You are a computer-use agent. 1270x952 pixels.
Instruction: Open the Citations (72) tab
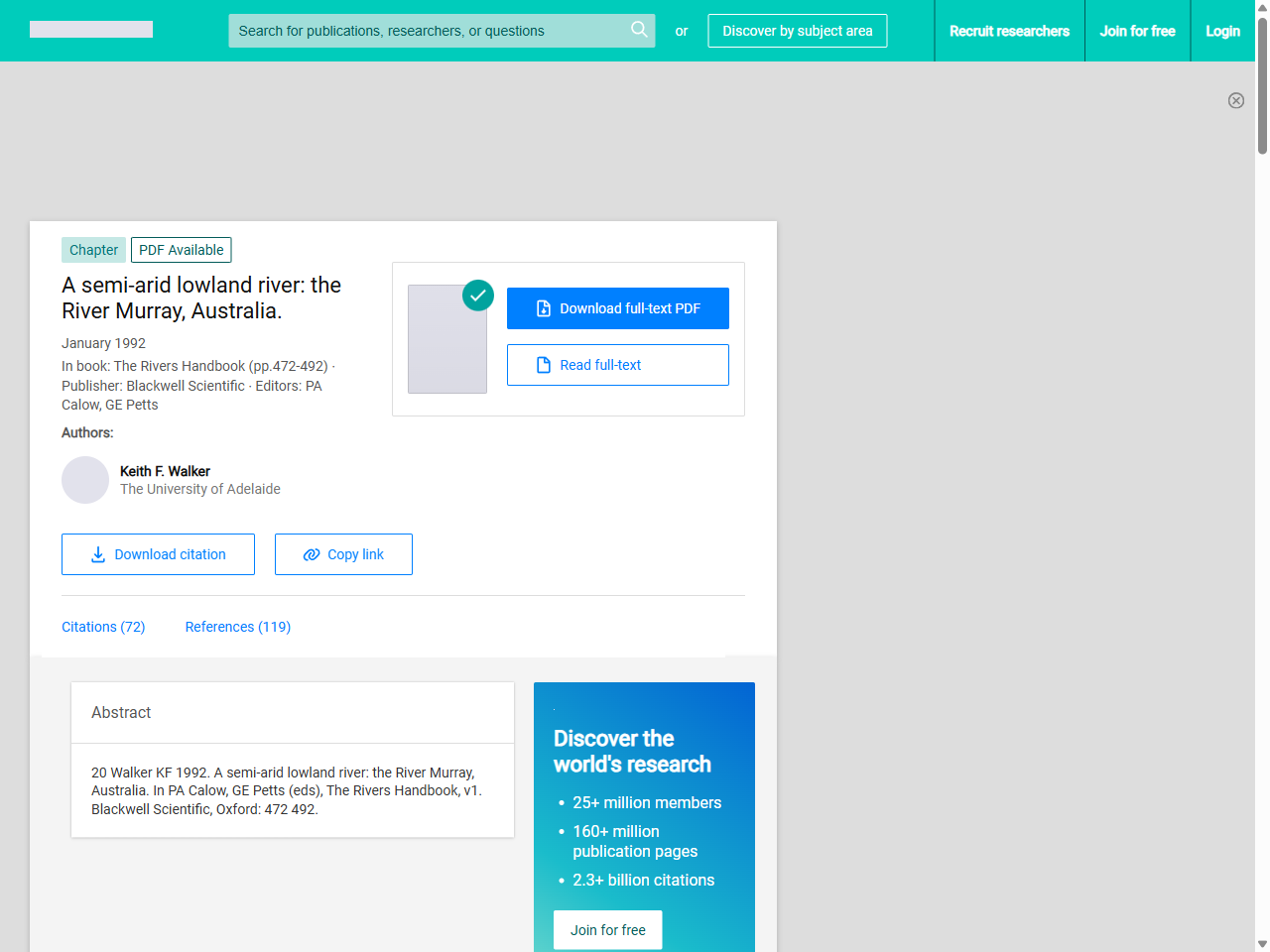103,627
